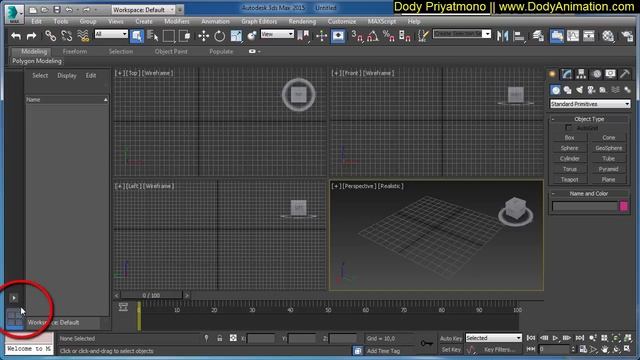Click the Redo arrow in main toolbar
Image resolution: width=640 pixels, height=360 pixels.
coord(31,36)
